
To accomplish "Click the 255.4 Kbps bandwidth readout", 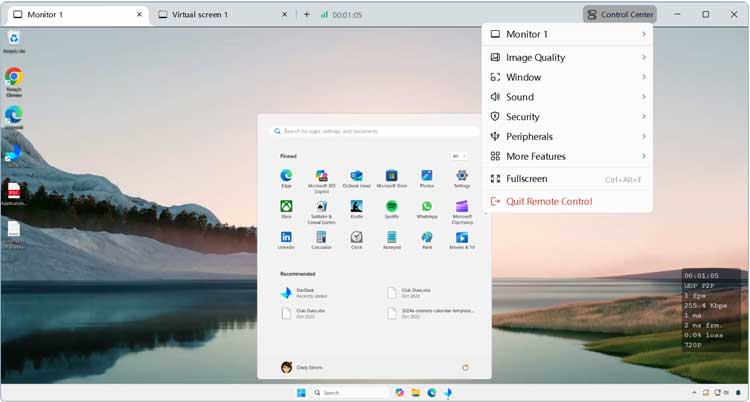I will (706, 305).
